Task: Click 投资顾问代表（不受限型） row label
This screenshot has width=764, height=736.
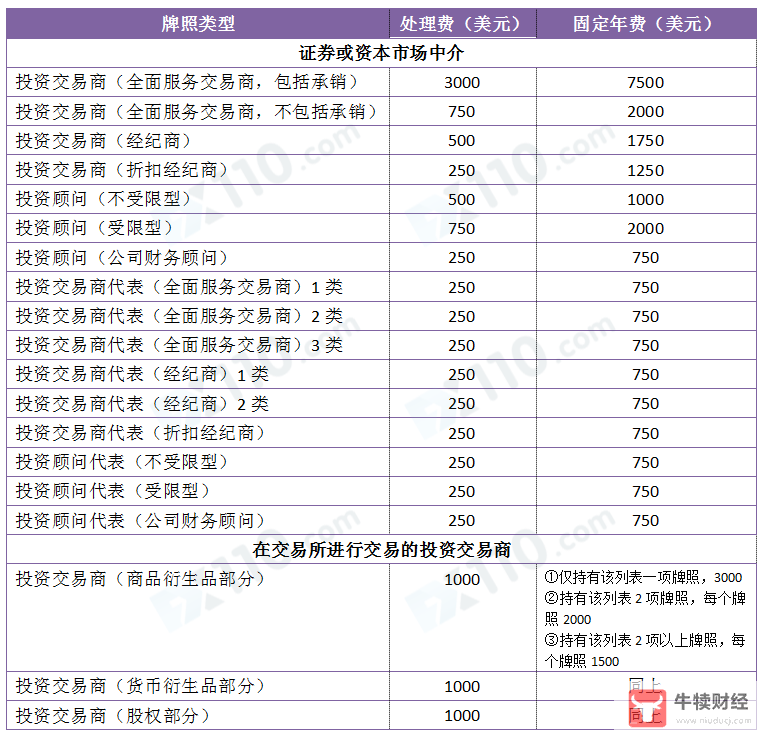Action: pos(124,462)
